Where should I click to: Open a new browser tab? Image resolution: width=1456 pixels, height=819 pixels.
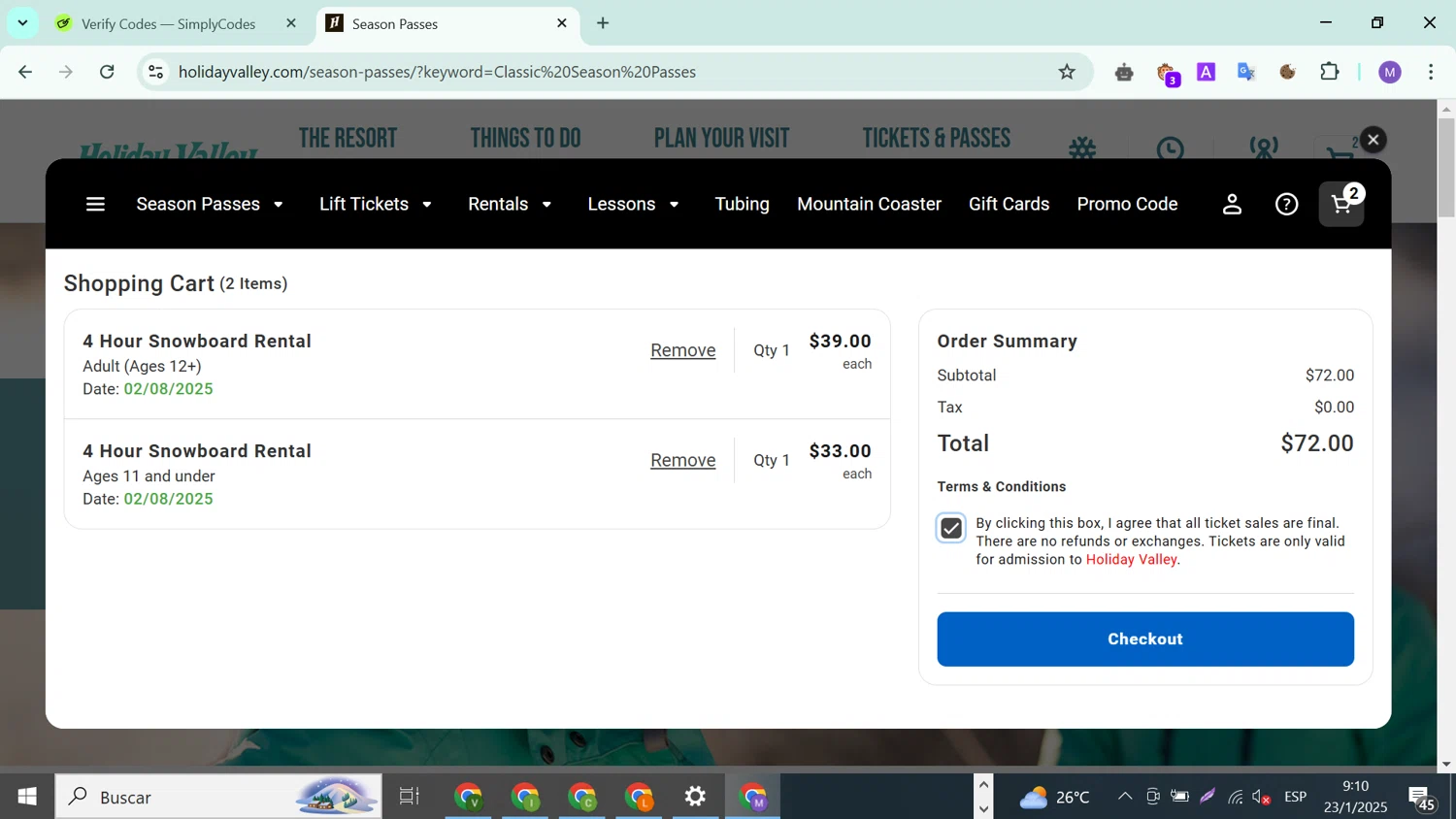(603, 23)
